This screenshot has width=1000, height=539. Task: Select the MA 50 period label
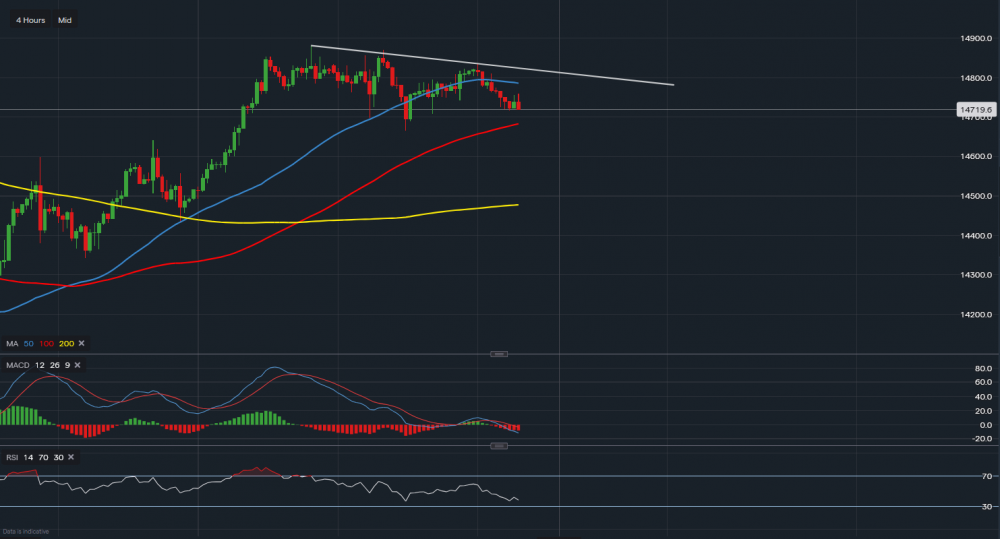(28, 343)
